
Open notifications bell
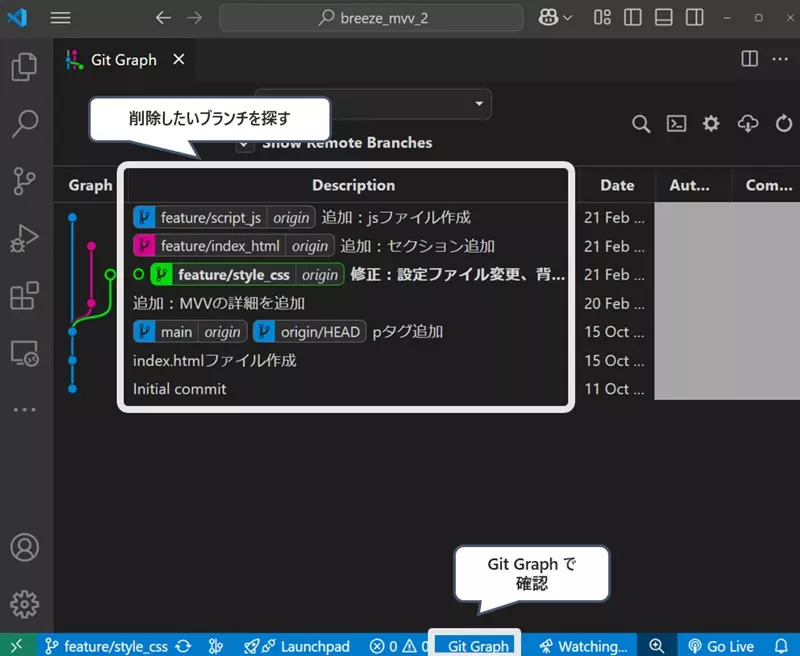pyautogui.click(x=781, y=646)
